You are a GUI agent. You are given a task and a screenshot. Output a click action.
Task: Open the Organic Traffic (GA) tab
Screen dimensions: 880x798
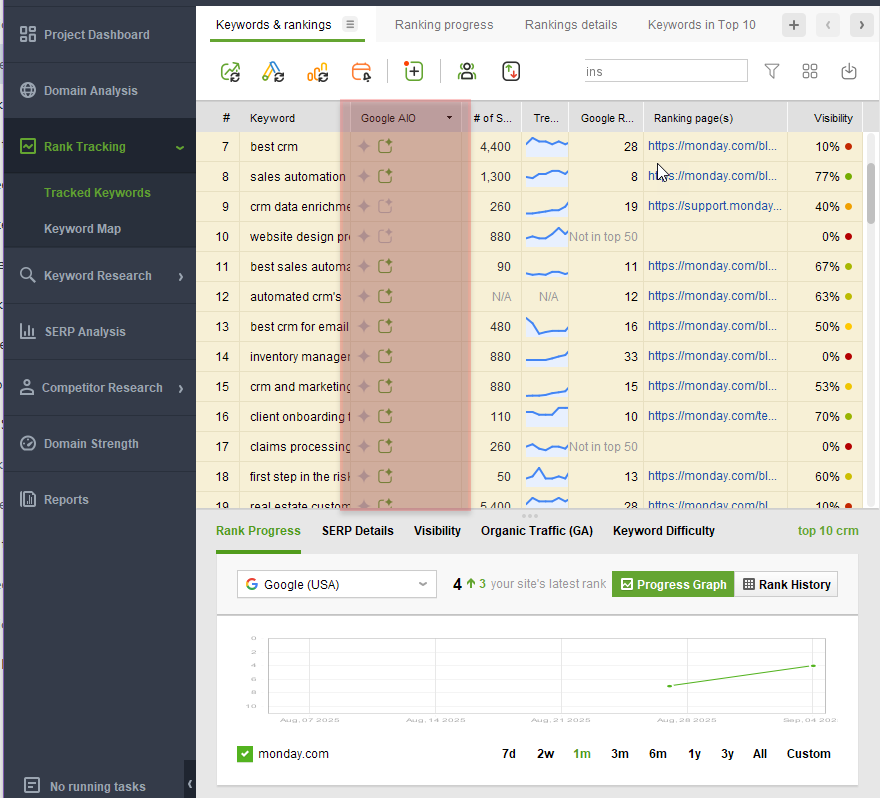click(x=537, y=531)
